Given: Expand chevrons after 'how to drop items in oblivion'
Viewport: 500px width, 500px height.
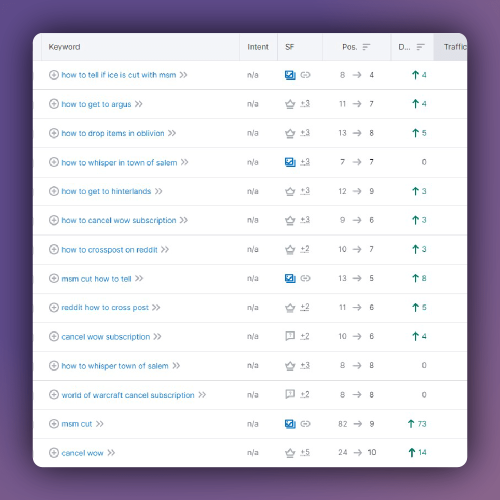Looking at the screenshot, I should click(x=172, y=133).
